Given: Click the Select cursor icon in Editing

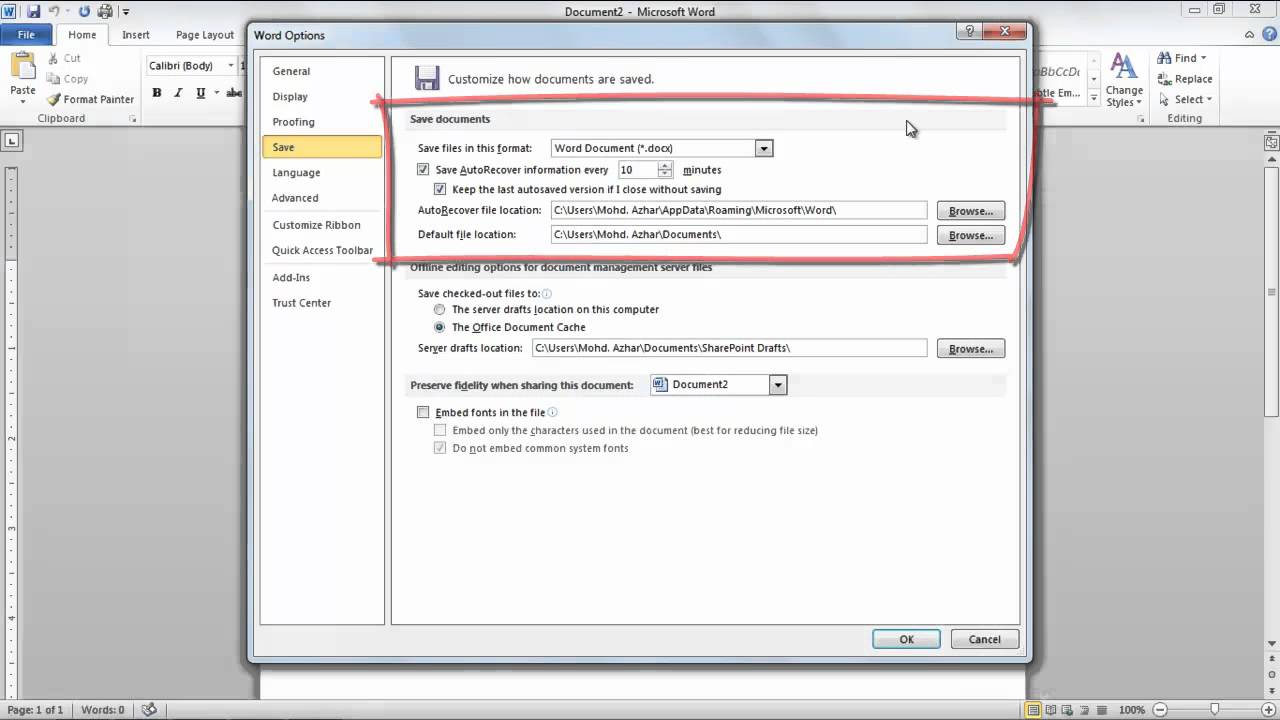Looking at the screenshot, I should click(x=1165, y=99).
